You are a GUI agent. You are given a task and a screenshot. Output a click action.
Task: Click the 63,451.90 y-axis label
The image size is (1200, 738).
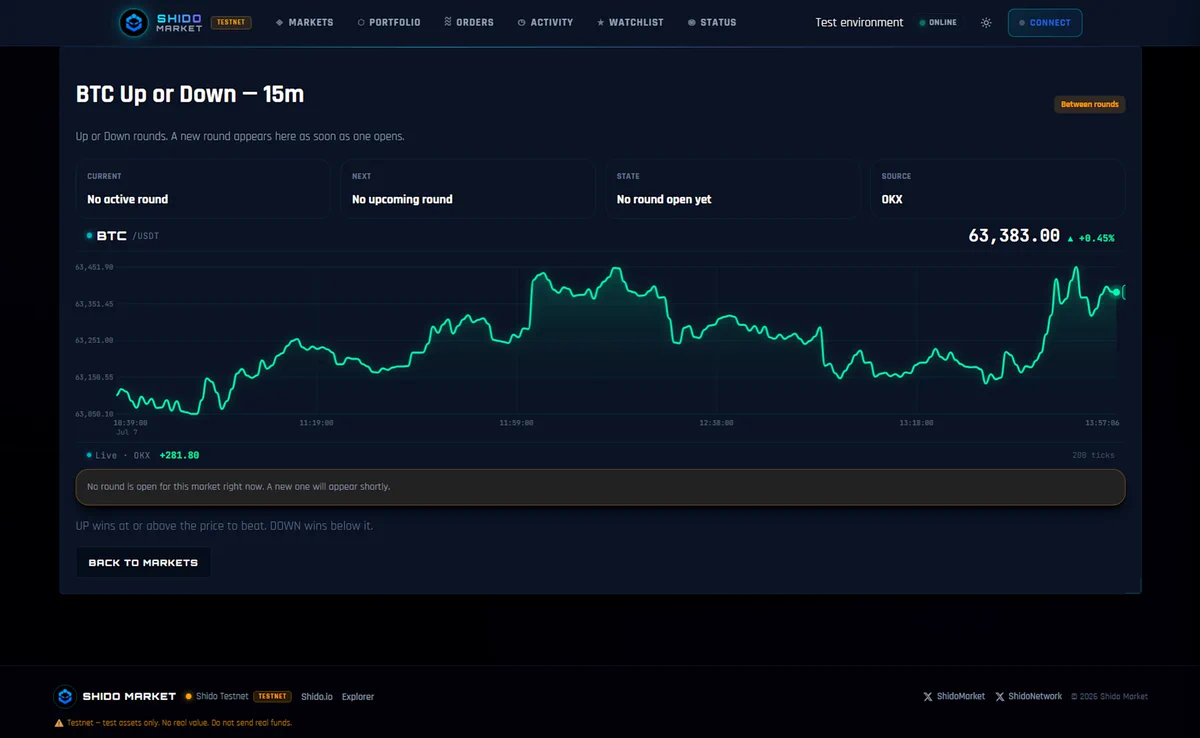pyautogui.click(x=94, y=267)
